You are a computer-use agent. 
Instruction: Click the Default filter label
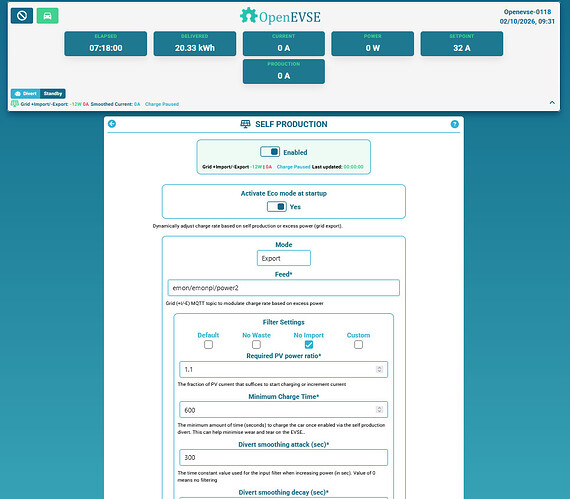[x=208, y=335]
